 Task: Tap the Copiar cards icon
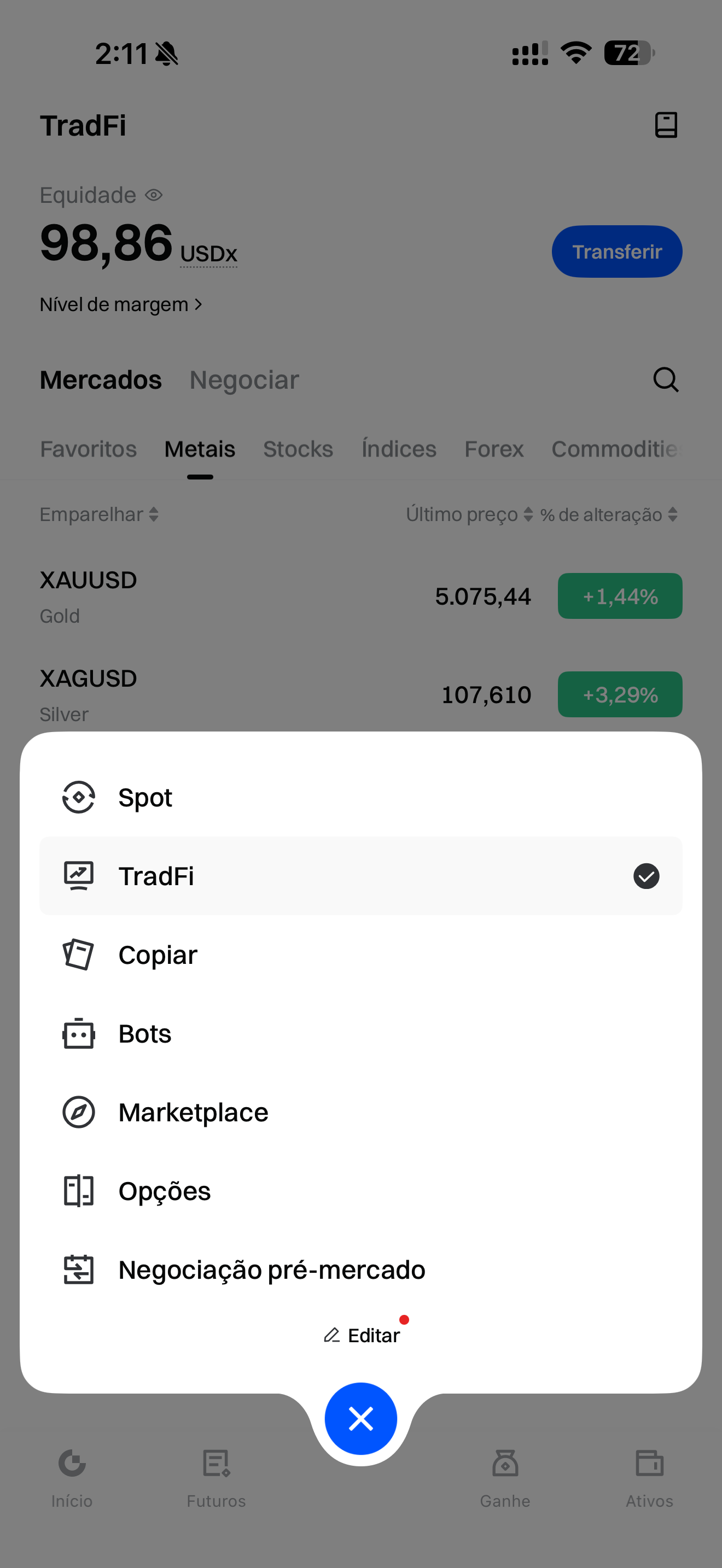79,955
